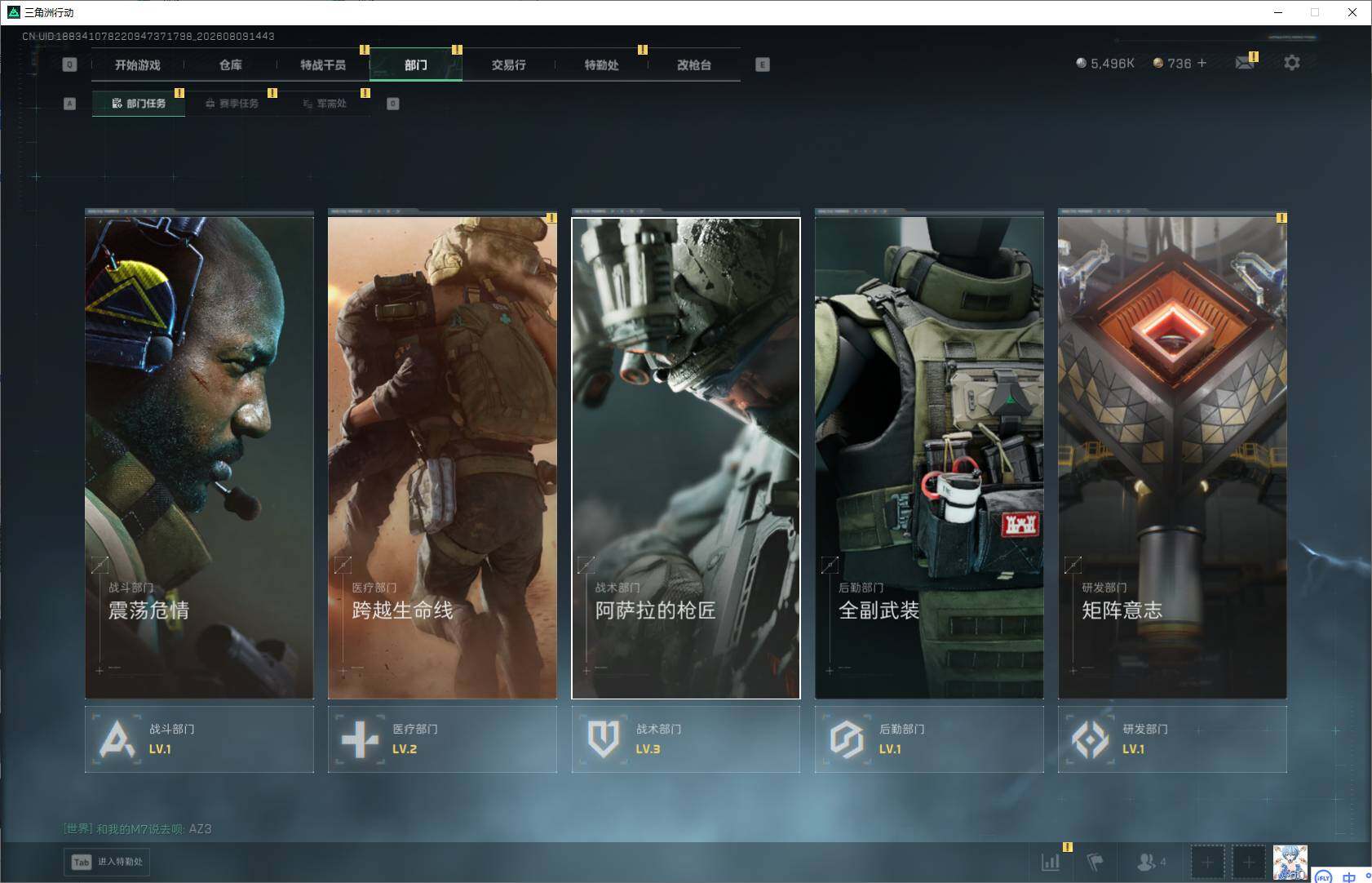Image resolution: width=1372 pixels, height=883 pixels.
Task: Open the 开始游戏 tab
Action: pos(138,64)
